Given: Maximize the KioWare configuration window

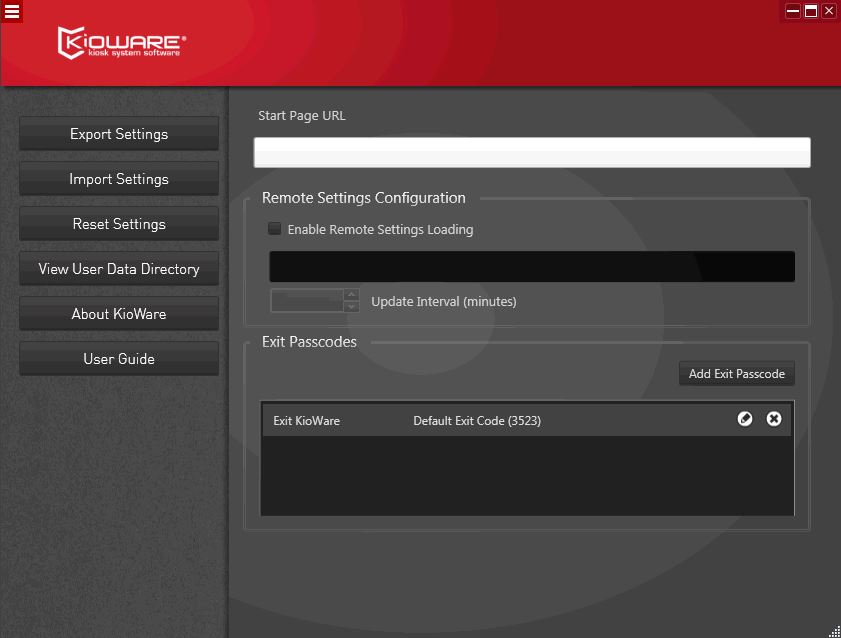Looking at the screenshot, I should point(811,11).
